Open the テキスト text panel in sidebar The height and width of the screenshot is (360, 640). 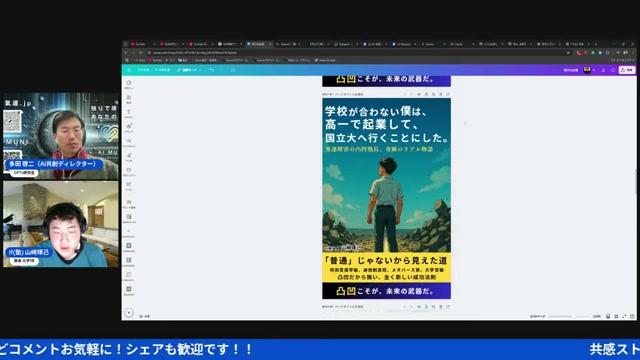click(x=129, y=113)
